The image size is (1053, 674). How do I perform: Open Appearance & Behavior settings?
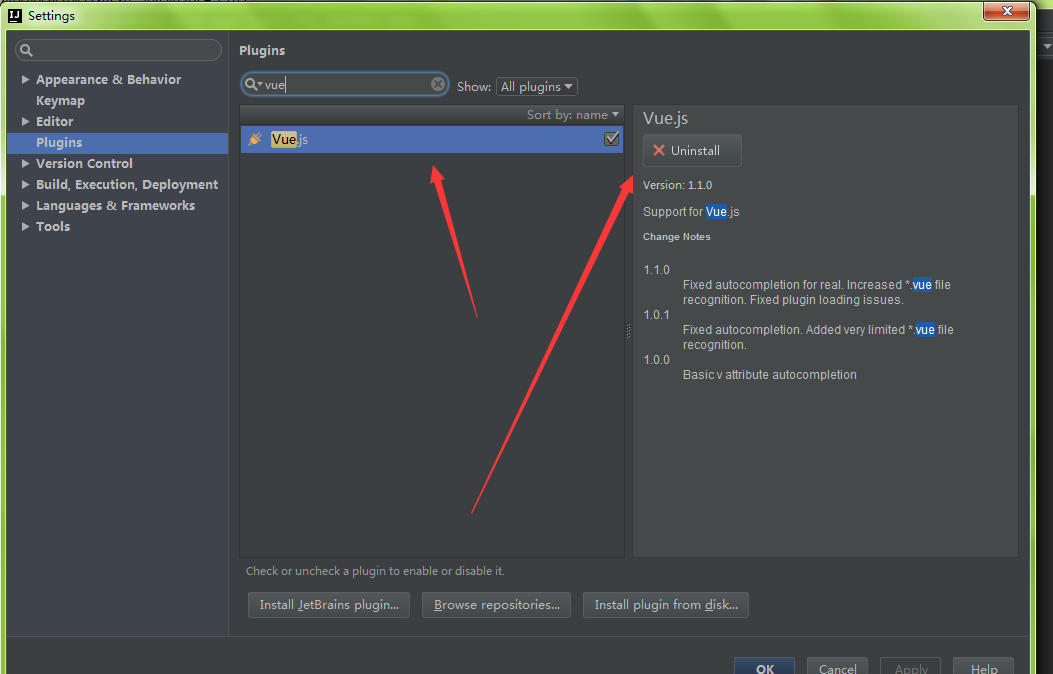[109, 79]
